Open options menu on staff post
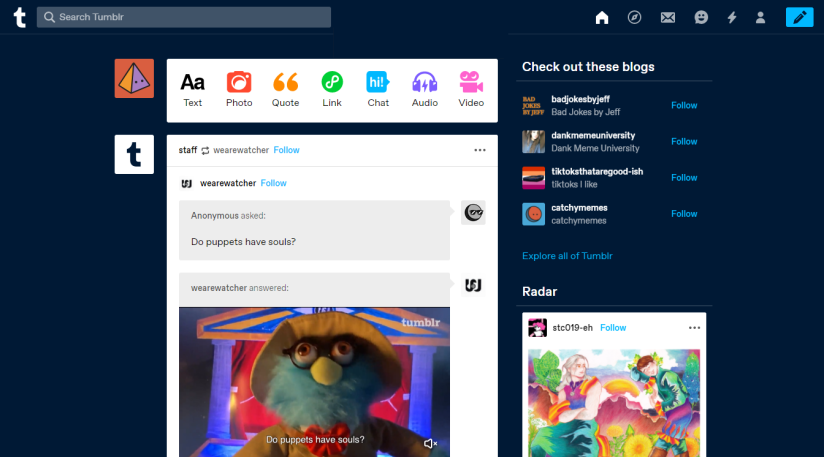The image size is (824, 457). point(479,150)
